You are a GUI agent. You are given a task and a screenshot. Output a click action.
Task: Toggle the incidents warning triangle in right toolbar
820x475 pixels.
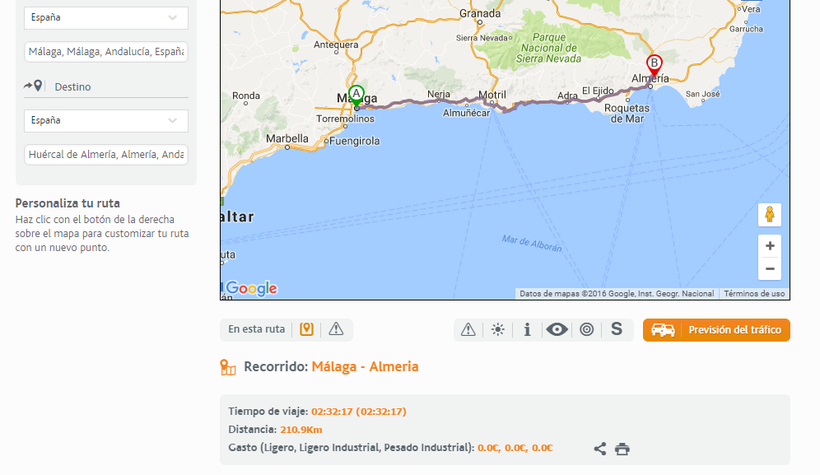tap(468, 329)
